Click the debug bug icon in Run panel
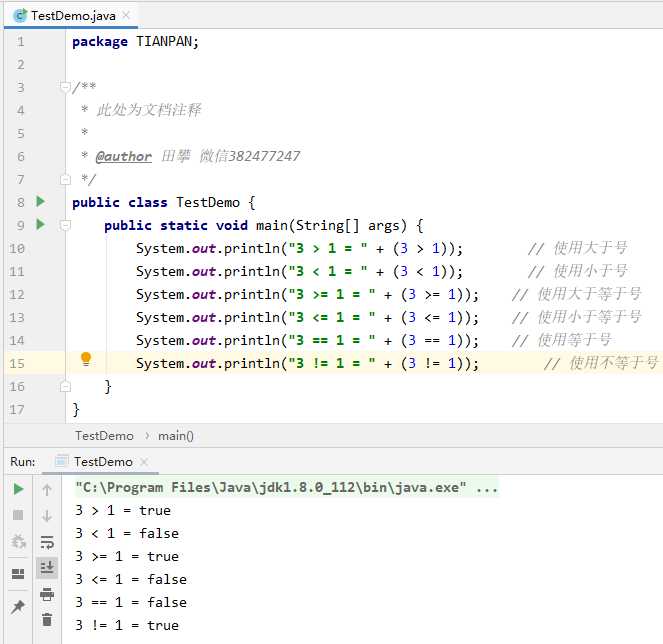Viewport: 663px width, 644px height. click(x=18, y=541)
